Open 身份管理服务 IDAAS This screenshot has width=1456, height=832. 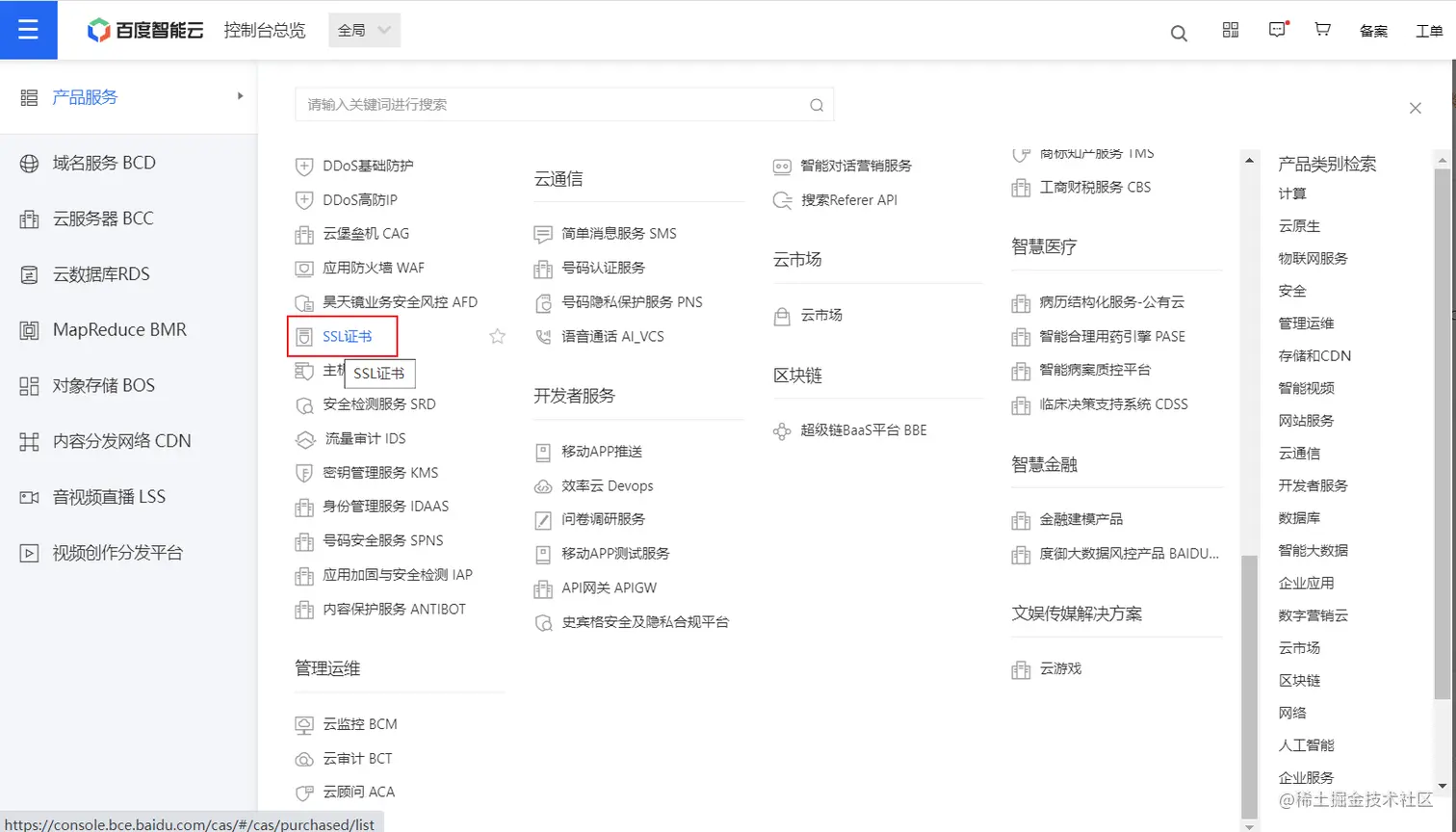click(x=386, y=506)
